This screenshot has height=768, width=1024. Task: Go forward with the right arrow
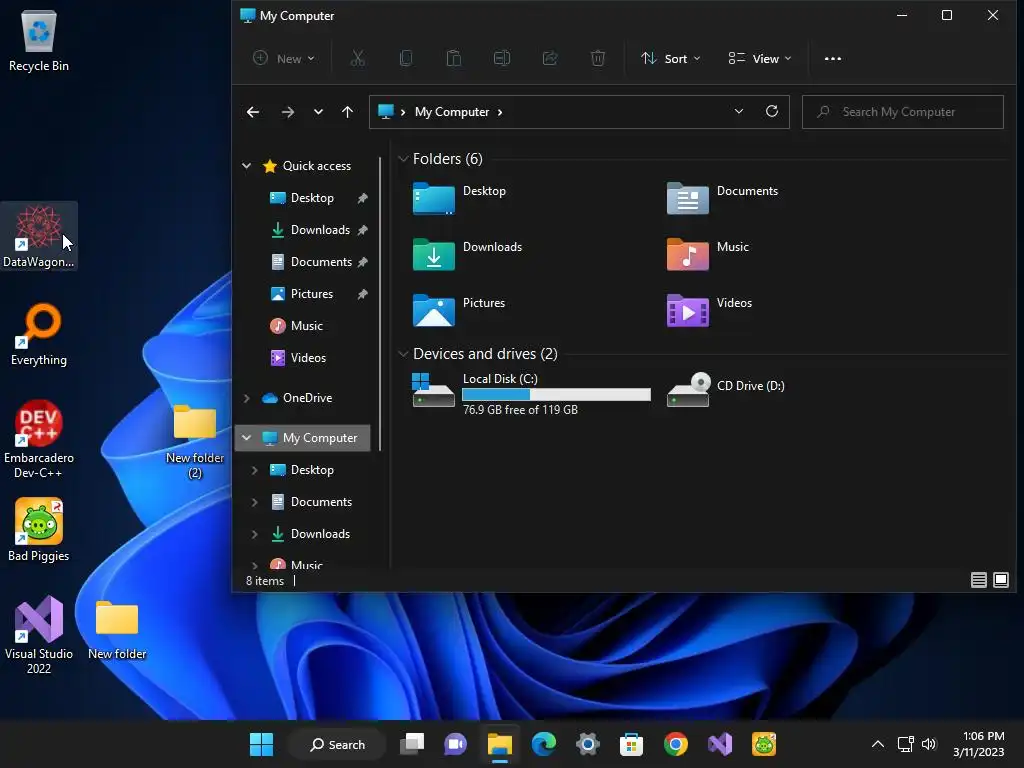click(287, 112)
